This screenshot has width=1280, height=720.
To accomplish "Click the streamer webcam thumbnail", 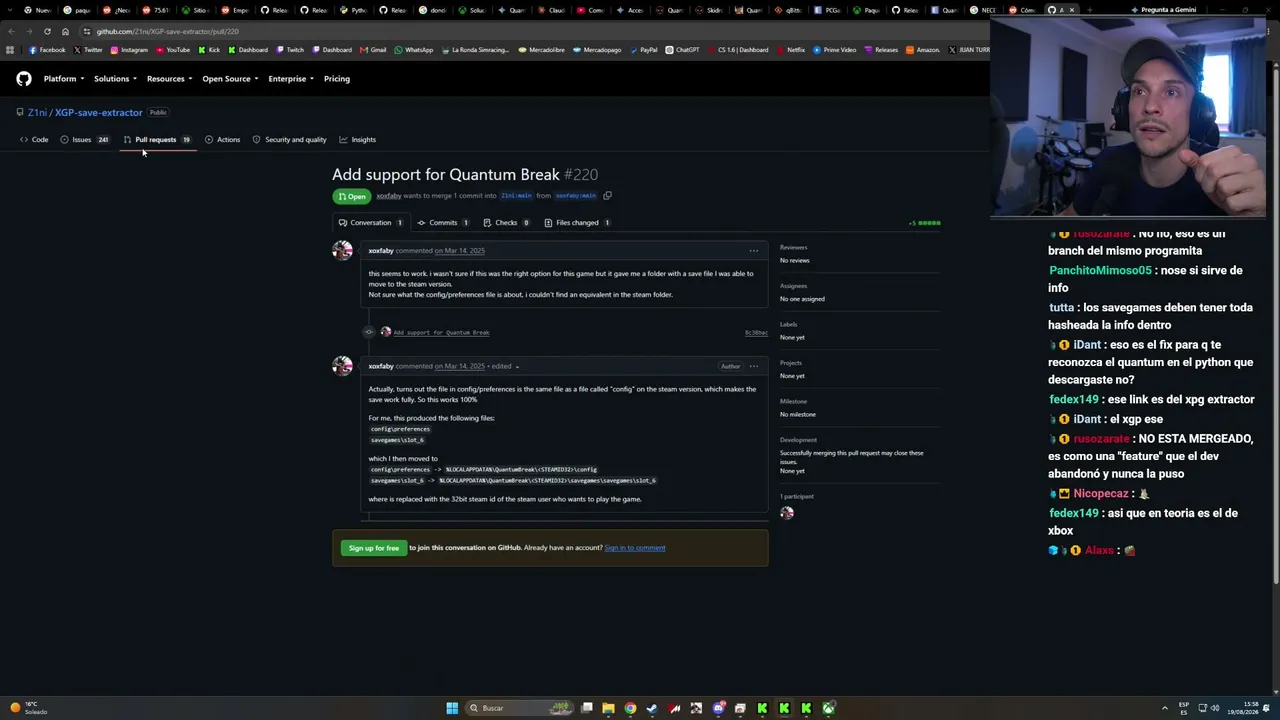I will point(1128,118).
